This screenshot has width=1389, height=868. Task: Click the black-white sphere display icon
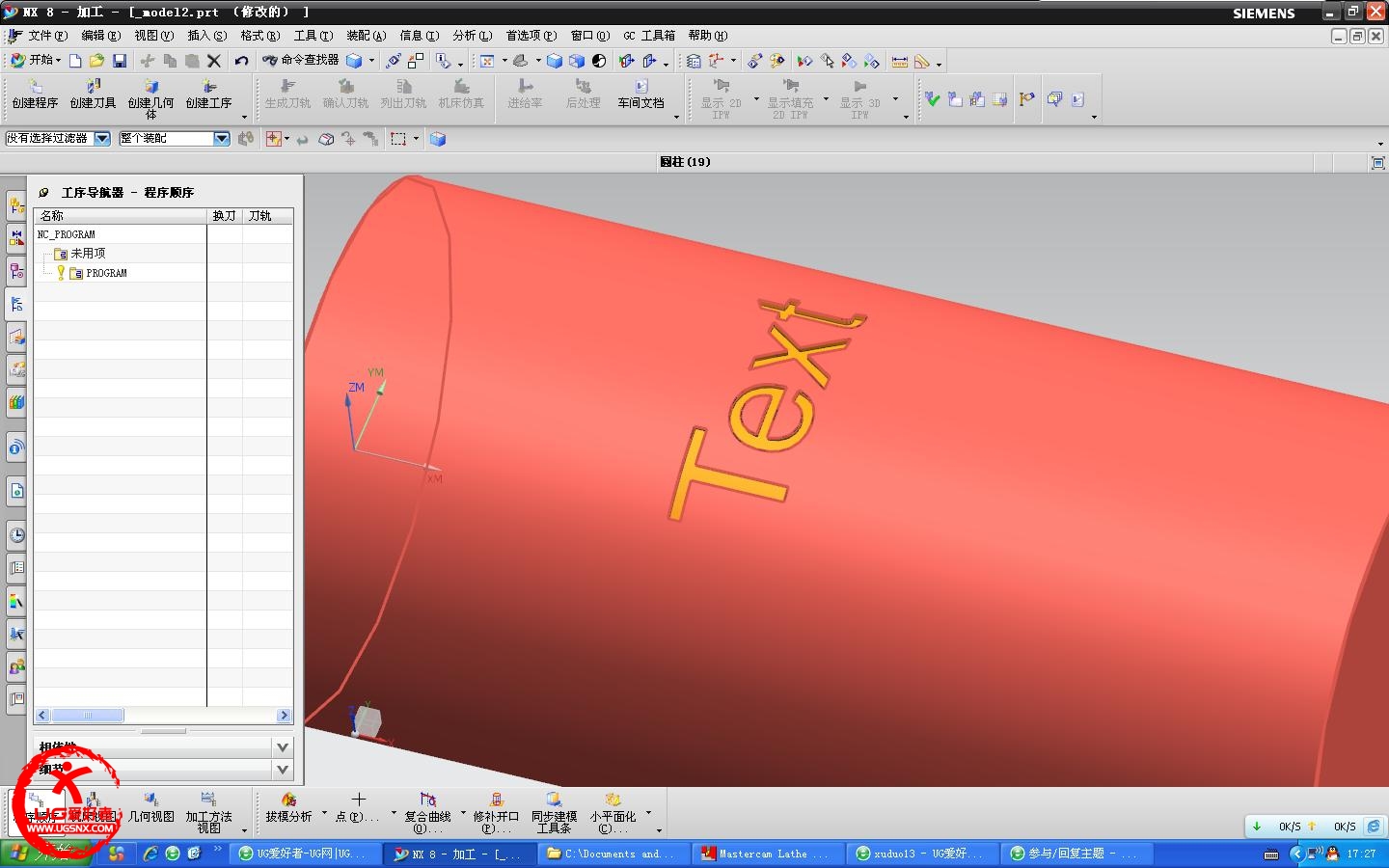(x=599, y=61)
